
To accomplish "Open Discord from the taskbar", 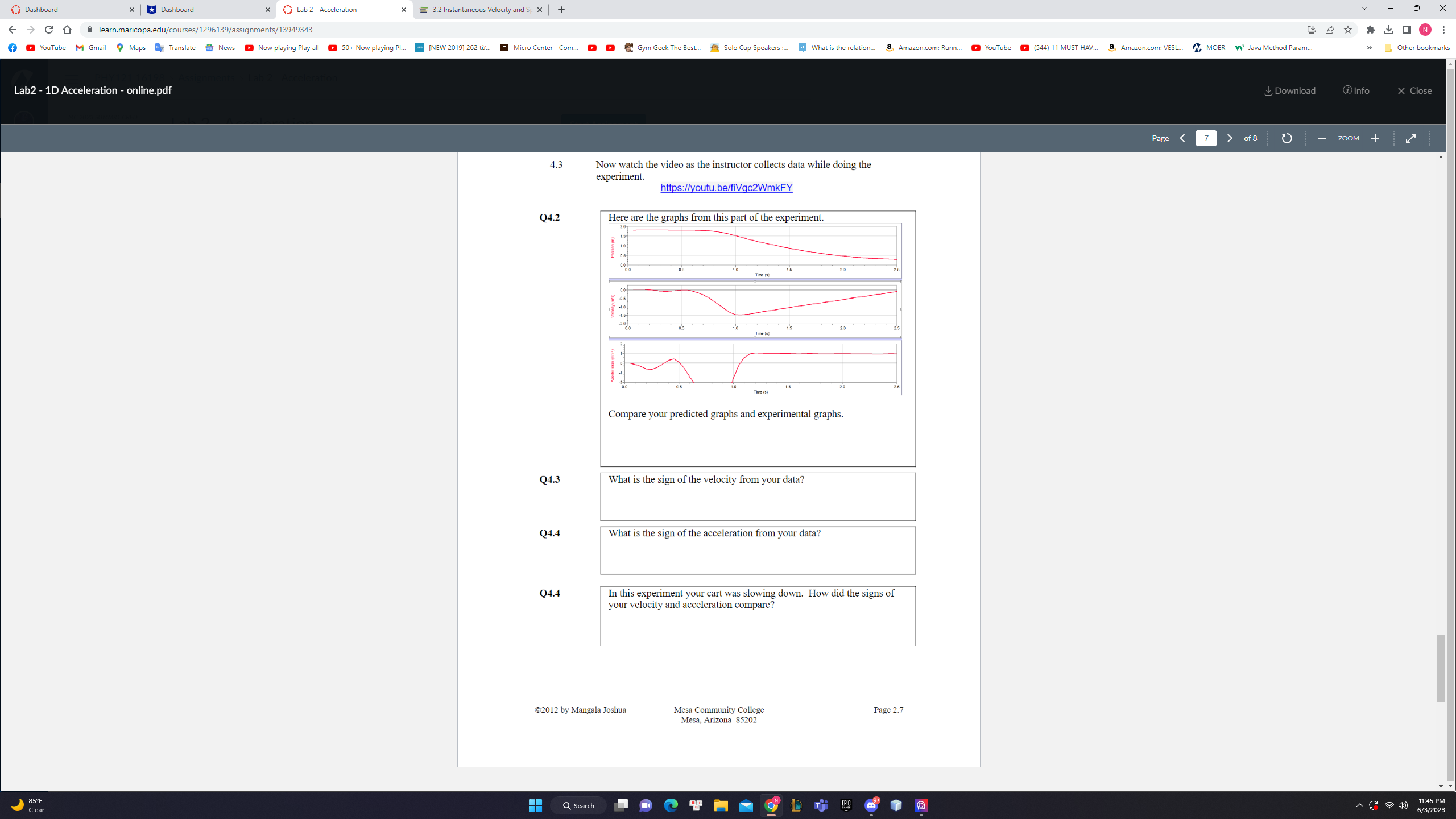I will point(872,805).
